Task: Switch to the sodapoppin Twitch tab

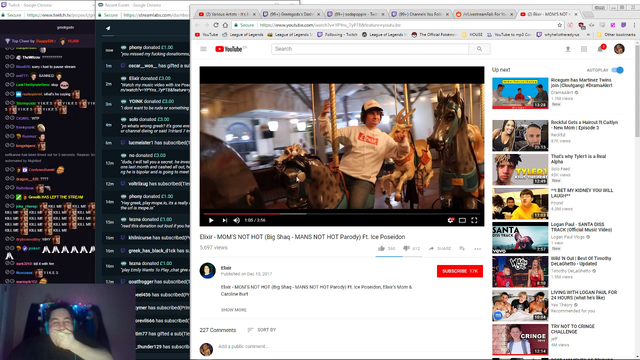Action: (355, 14)
